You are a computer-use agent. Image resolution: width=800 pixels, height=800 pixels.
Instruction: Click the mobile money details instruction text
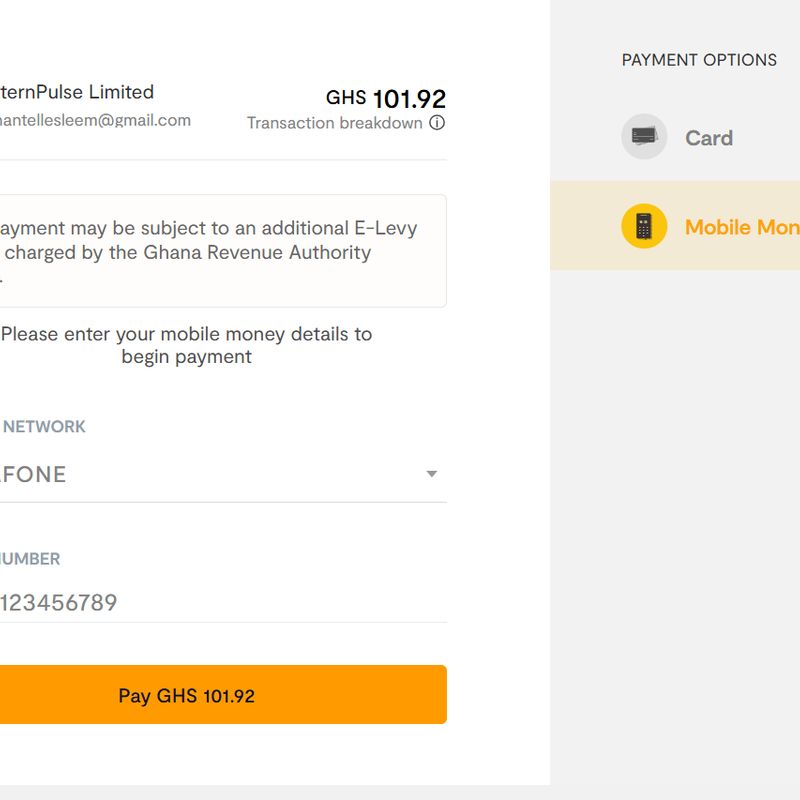point(186,345)
